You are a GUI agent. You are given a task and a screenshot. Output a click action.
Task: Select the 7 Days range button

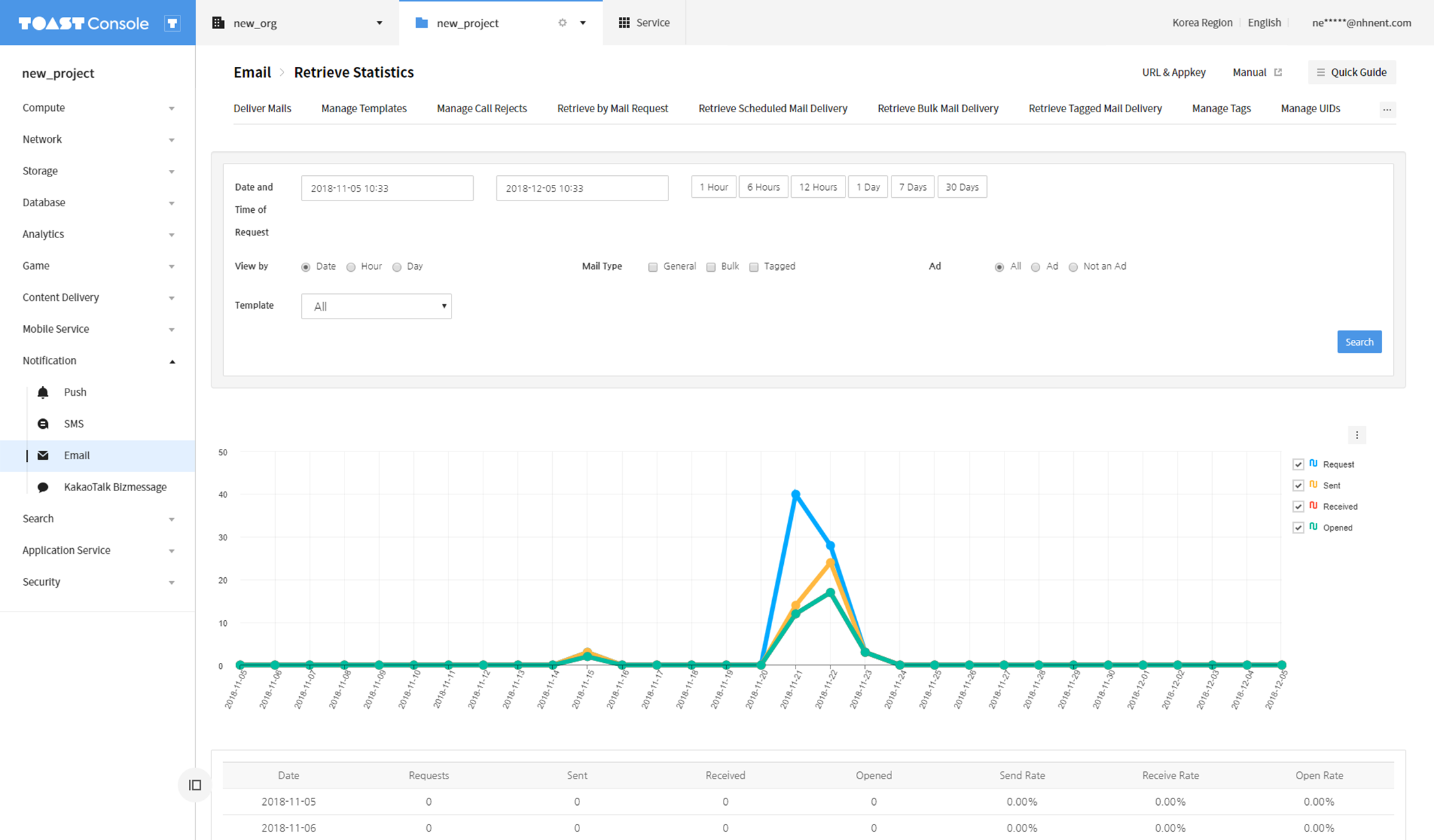click(912, 187)
